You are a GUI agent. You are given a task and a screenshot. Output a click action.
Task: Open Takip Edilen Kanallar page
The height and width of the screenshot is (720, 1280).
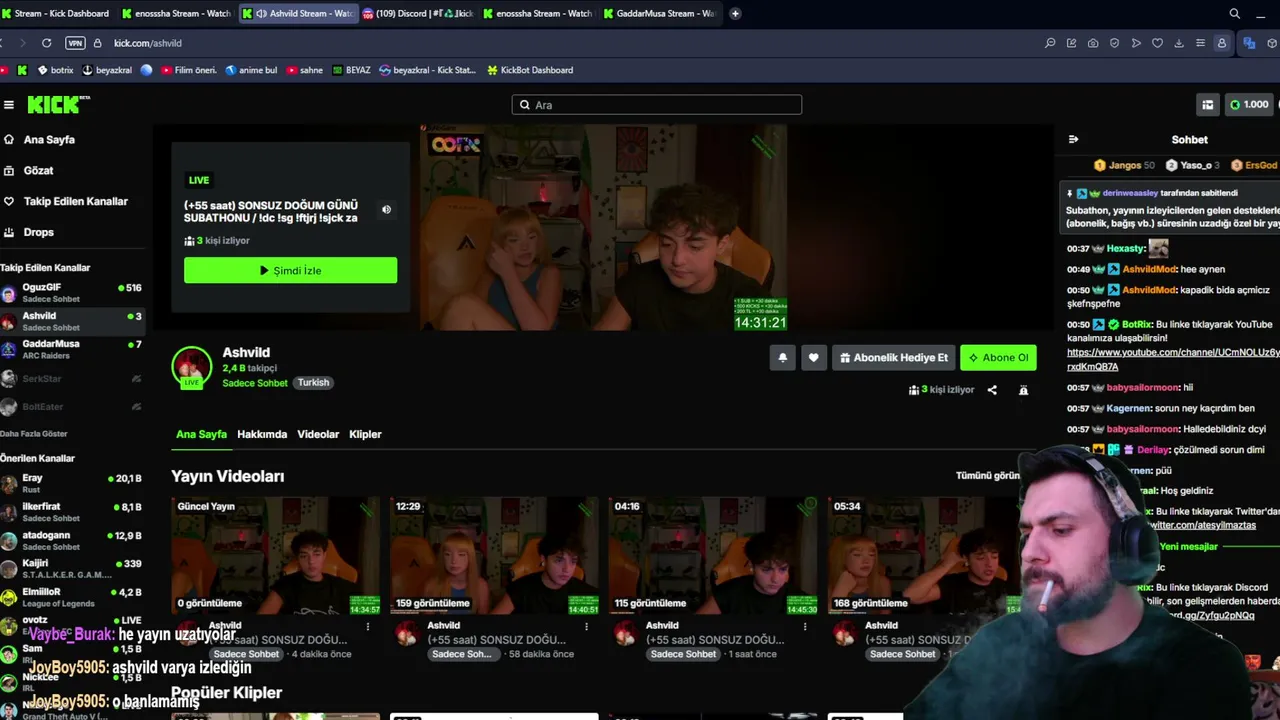(x=75, y=202)
